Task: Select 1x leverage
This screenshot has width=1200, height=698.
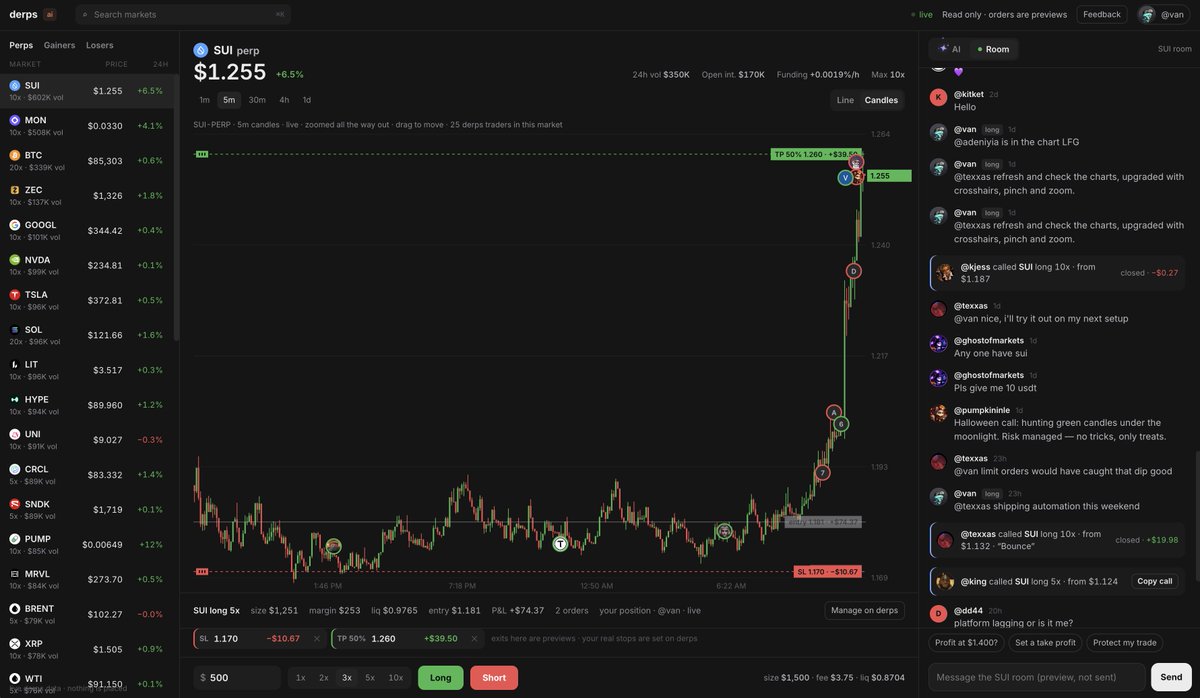Action: [x=300, y=678]
